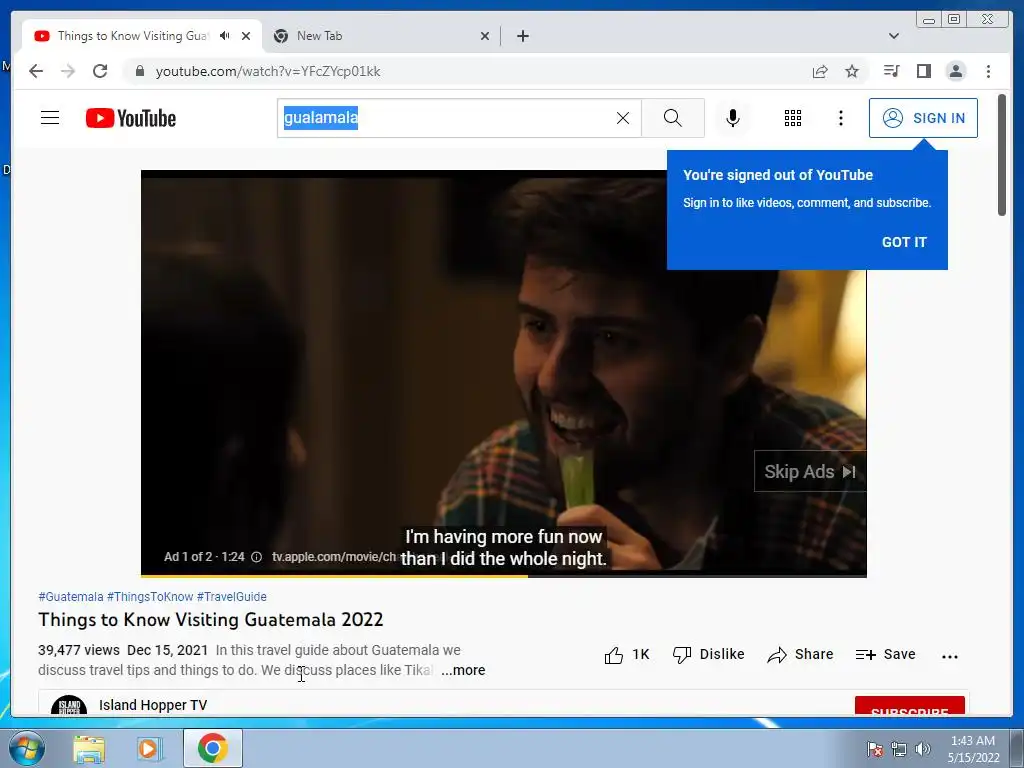This screenshot has width=1024, height=768.
Task: Bookmark this page with star
Action: (x=852, y=71)
